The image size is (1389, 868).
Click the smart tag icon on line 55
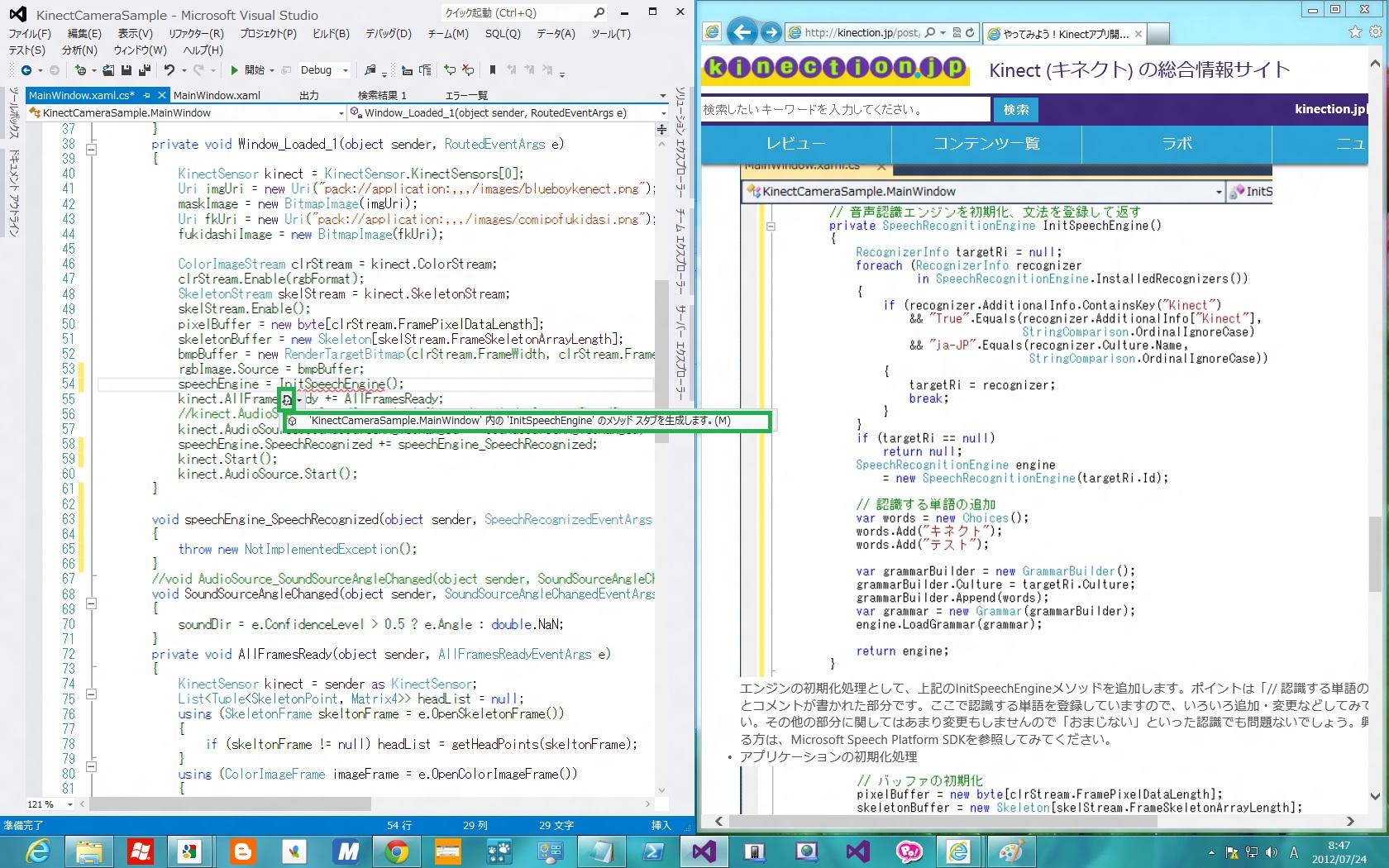point(287,399)
